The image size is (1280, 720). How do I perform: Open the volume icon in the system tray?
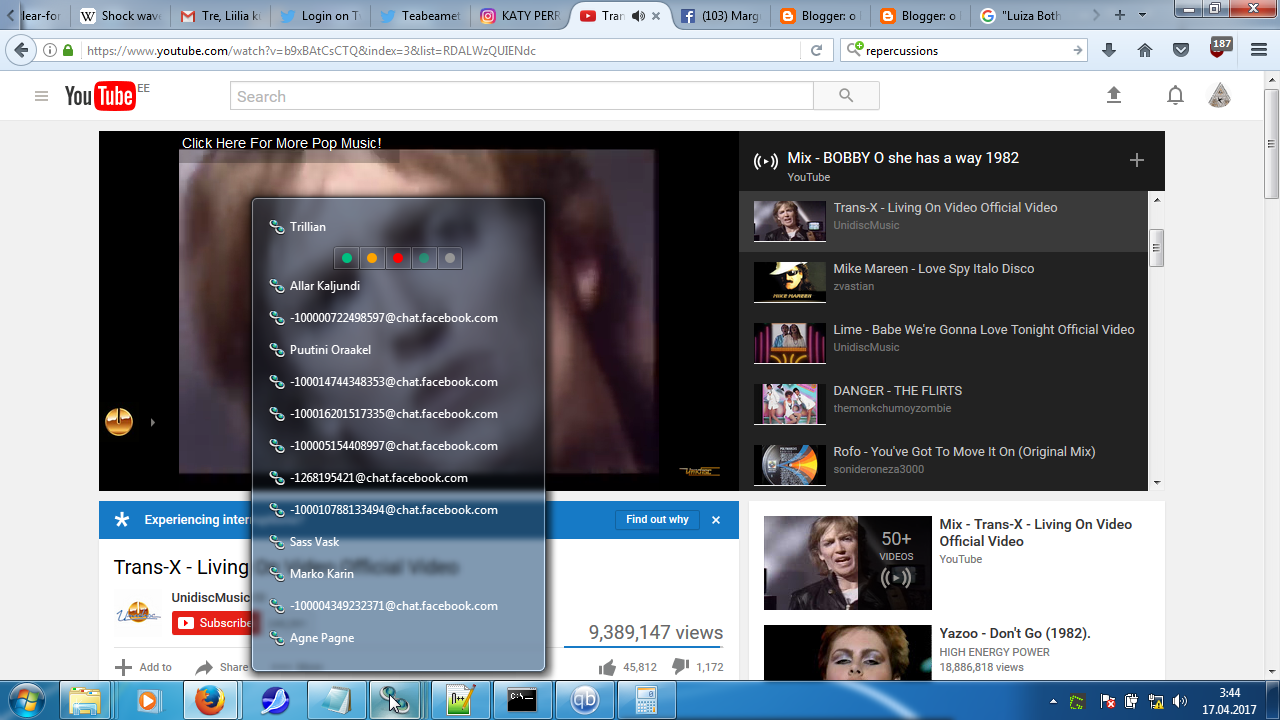1180,701
